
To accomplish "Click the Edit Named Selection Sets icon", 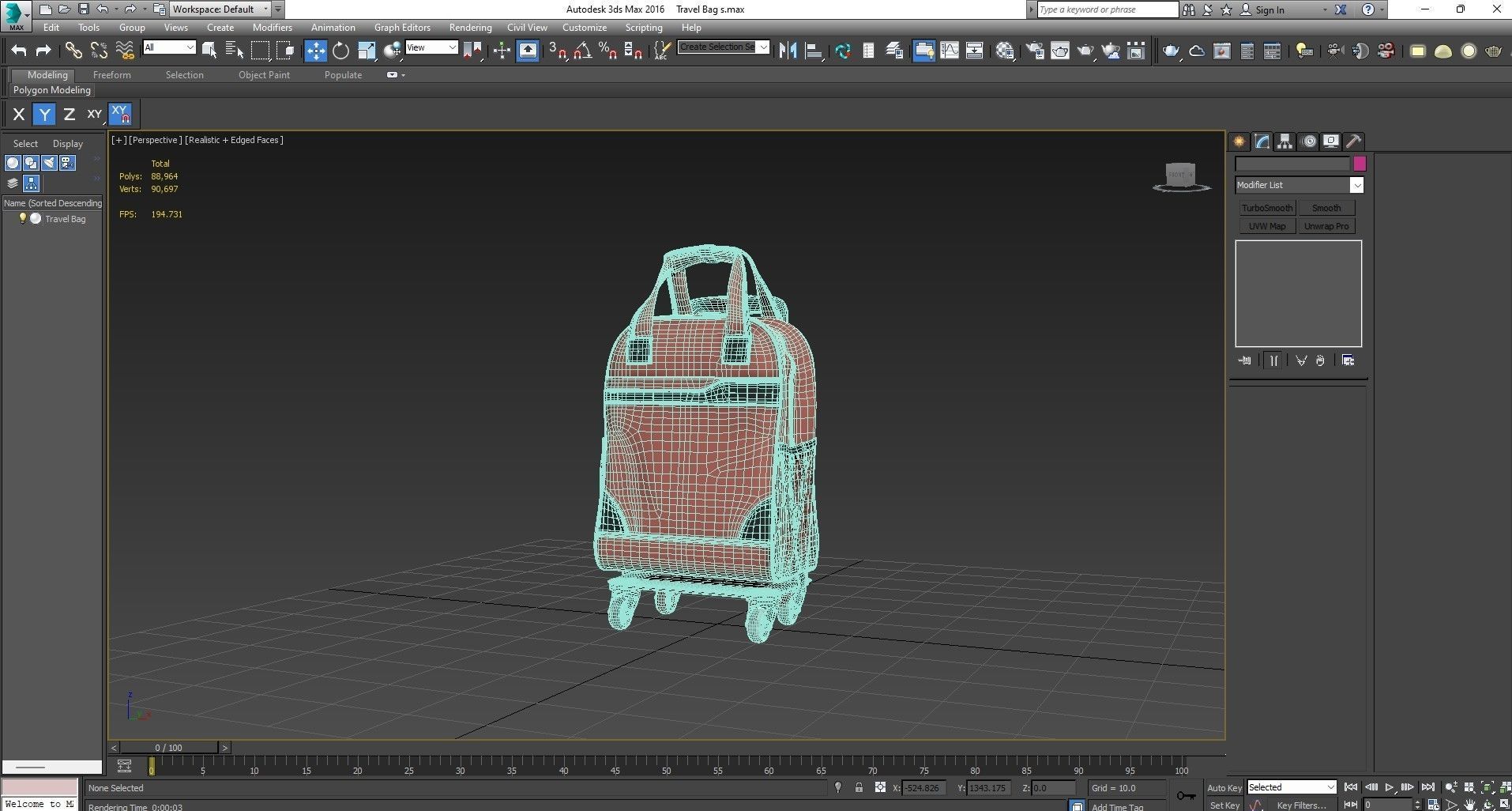I will click(x=661, y=51).
